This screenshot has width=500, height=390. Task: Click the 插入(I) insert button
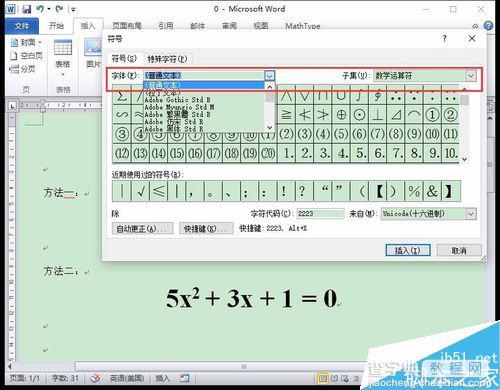coord(407,250)
